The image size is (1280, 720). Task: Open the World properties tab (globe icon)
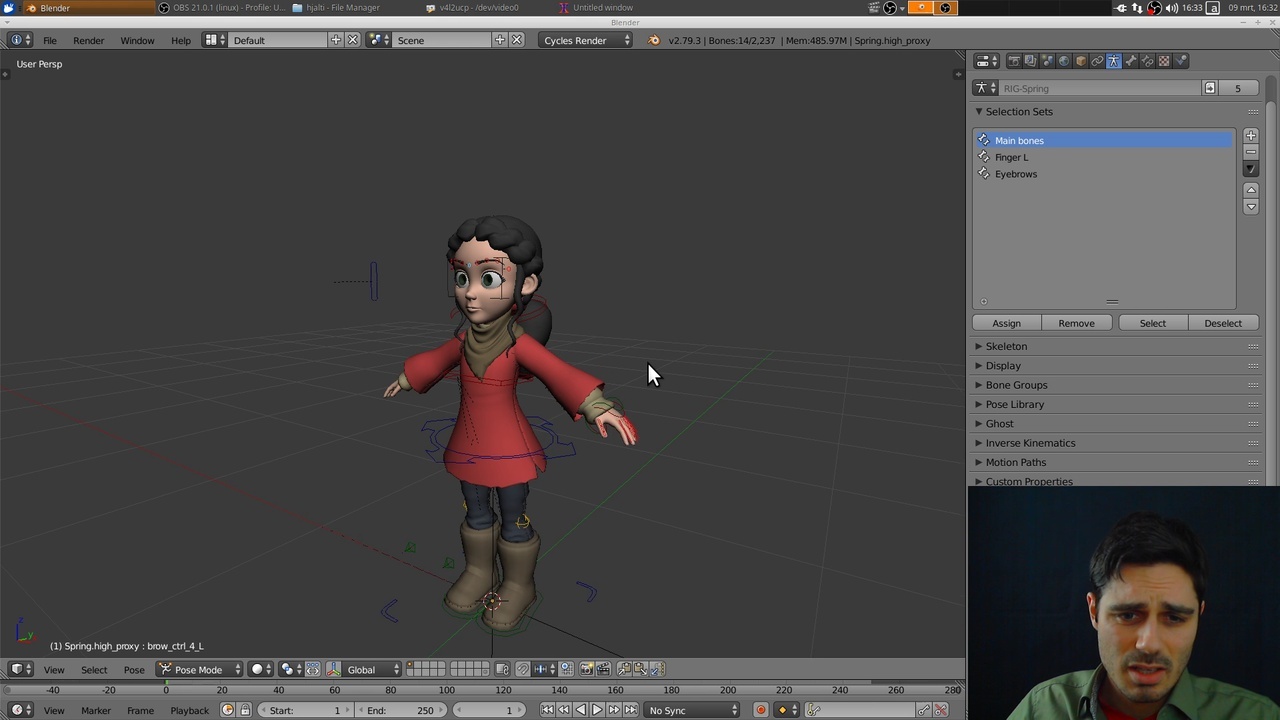click(x=1063, y=60)
